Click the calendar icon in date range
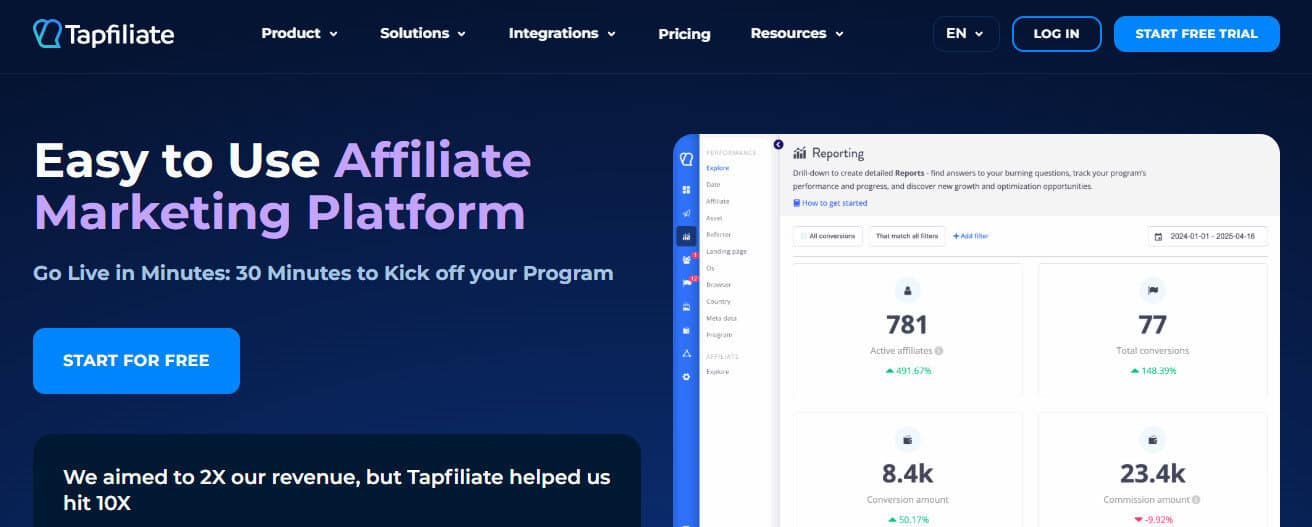The width and height of the screenshot is (1312, 527). pos(1159,237)
